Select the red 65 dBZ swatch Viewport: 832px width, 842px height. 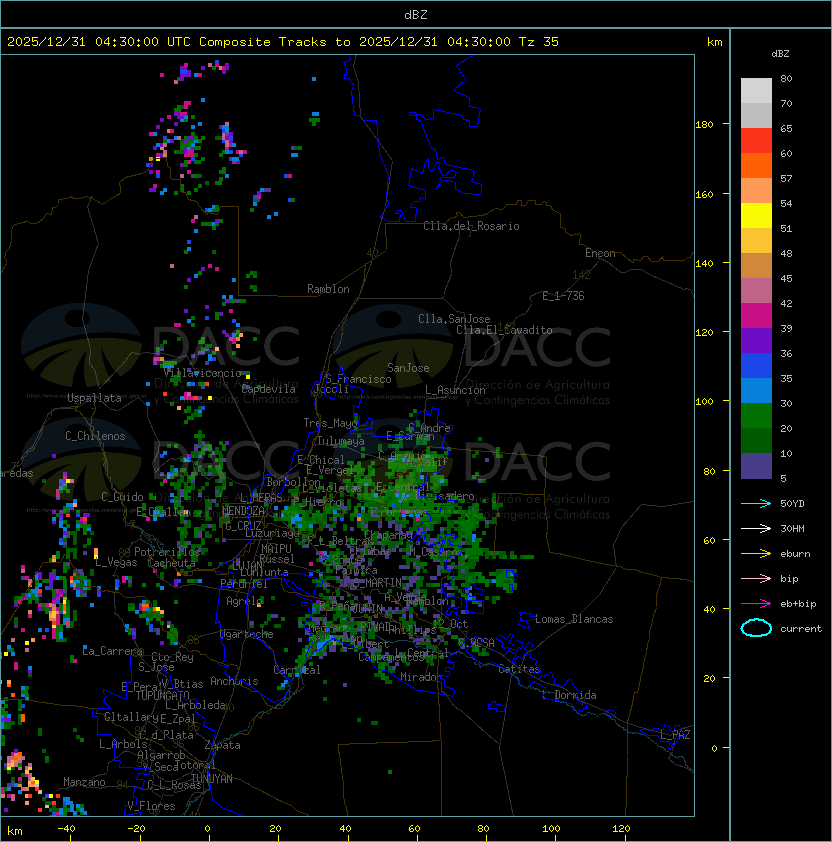(756, 140)
